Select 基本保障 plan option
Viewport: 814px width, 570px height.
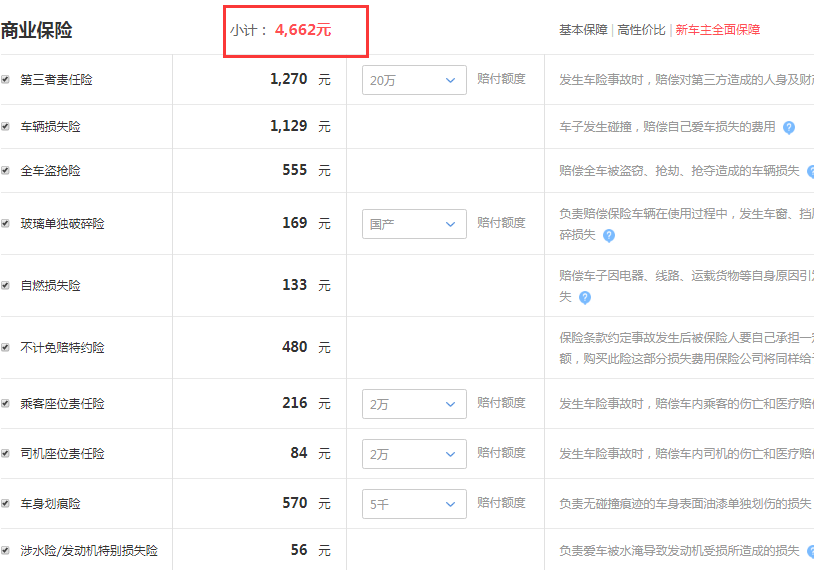click(x=583, y=30)
